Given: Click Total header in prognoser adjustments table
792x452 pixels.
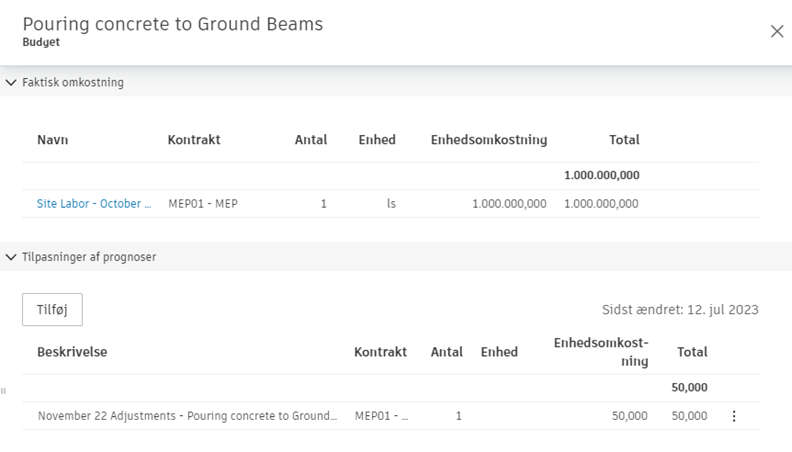Looking at the screenshot, I should [692, 352].
